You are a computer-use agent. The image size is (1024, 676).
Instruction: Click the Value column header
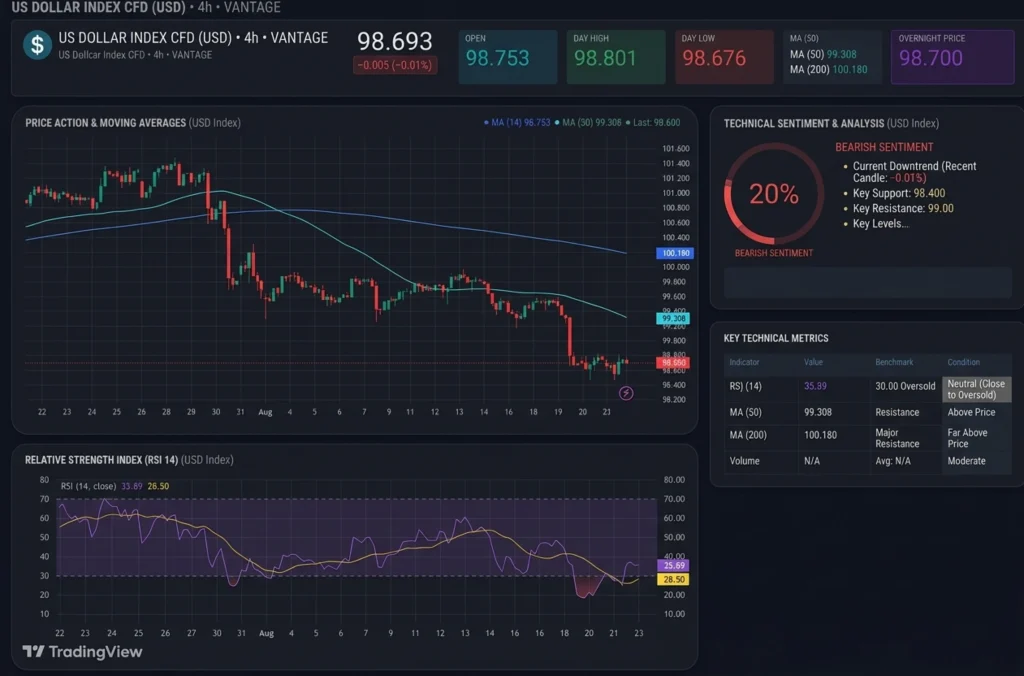coord(813,362)
